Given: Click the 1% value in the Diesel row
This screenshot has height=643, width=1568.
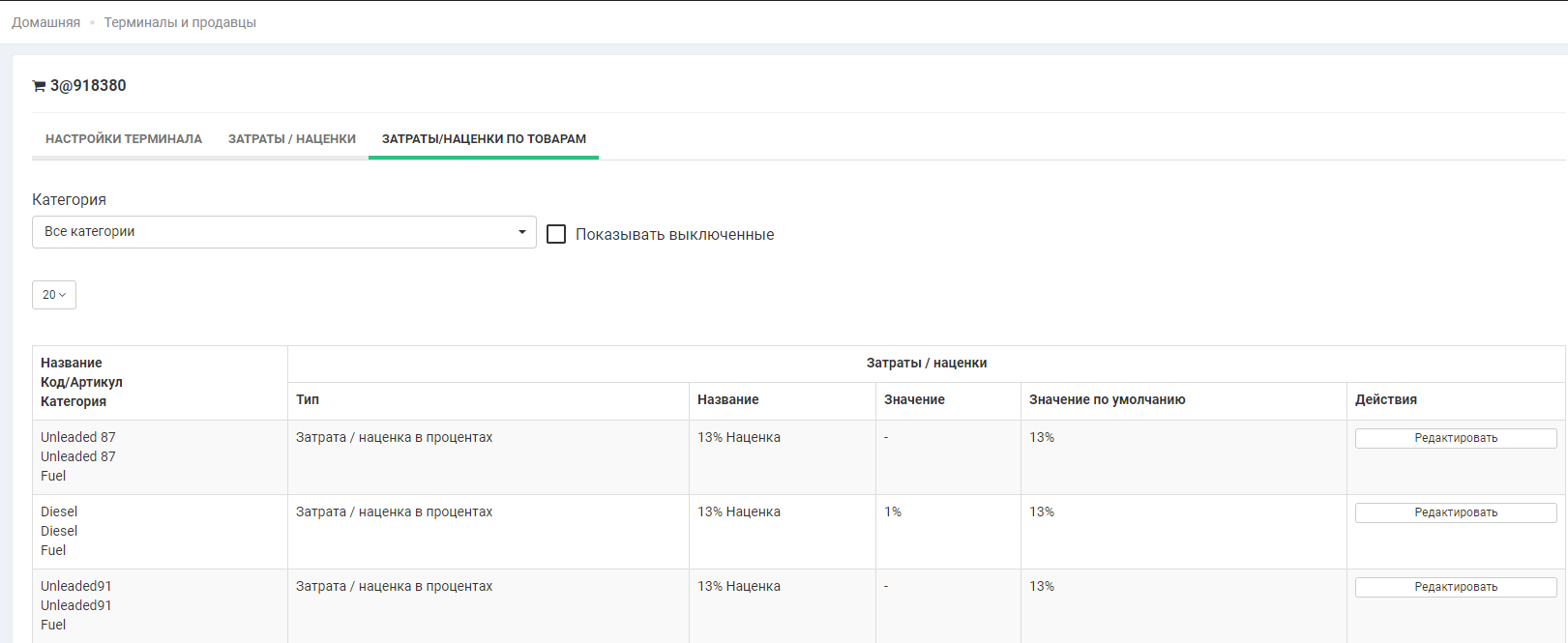Looking at the screenshot, I should click(x=893, y=511).
